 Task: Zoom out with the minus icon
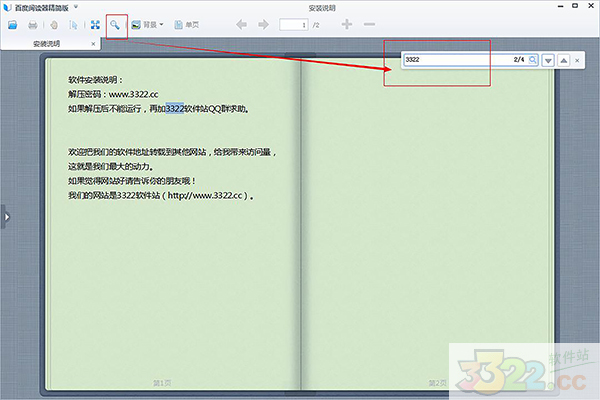pyautogui.click(x=369, y=24)
